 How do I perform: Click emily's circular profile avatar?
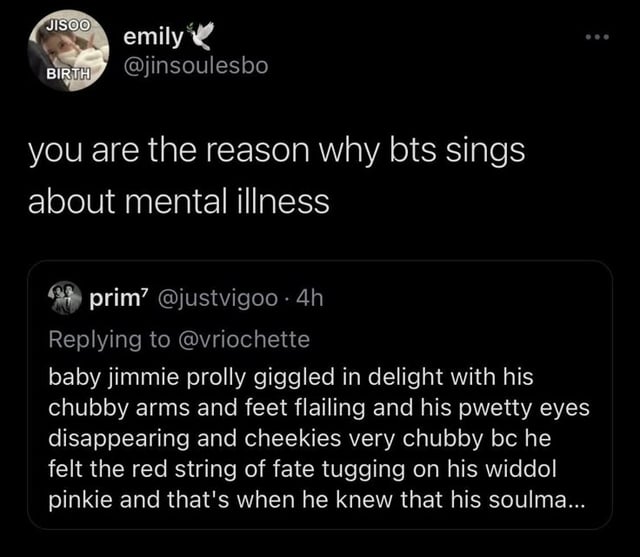pyautogui.click(x=66, y=53)
